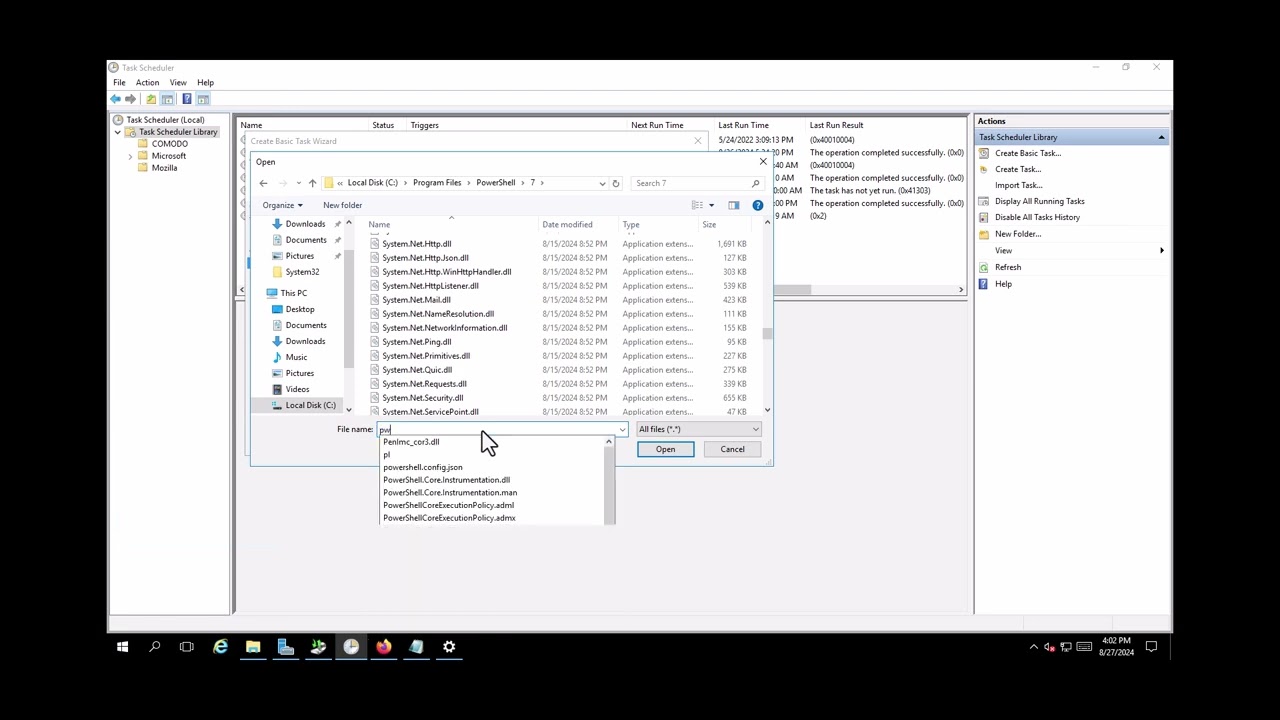This screenshot has width=1280, height=720.
Task: Click Task Scheduler toolbar help icon
Action: (186, 99)
